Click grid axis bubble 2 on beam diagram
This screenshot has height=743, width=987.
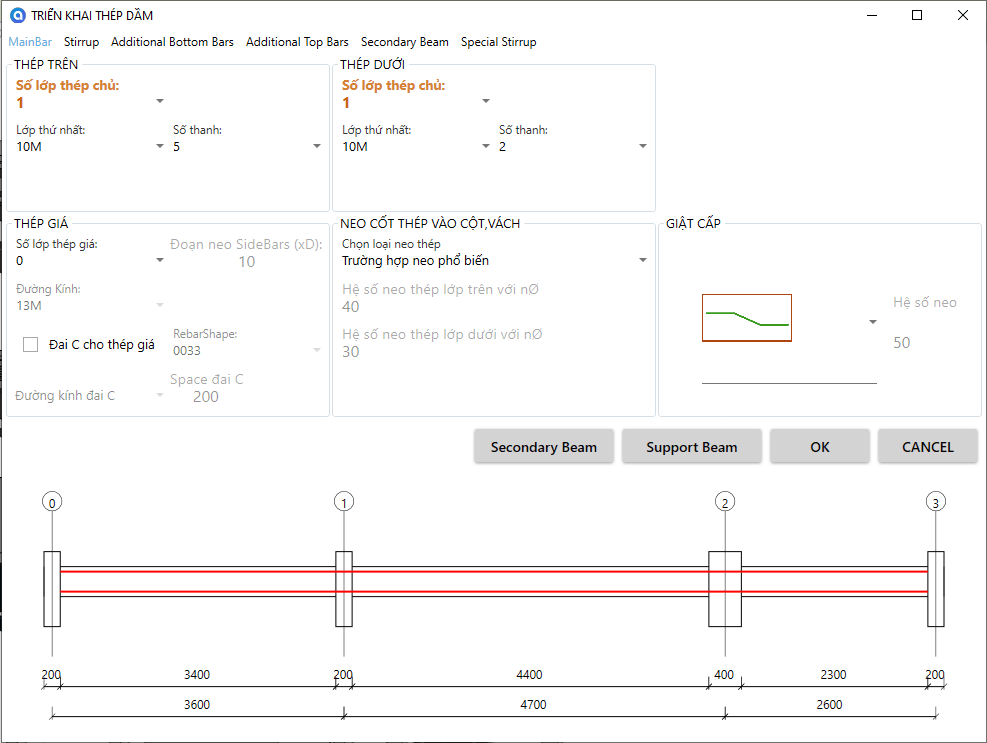725,502
